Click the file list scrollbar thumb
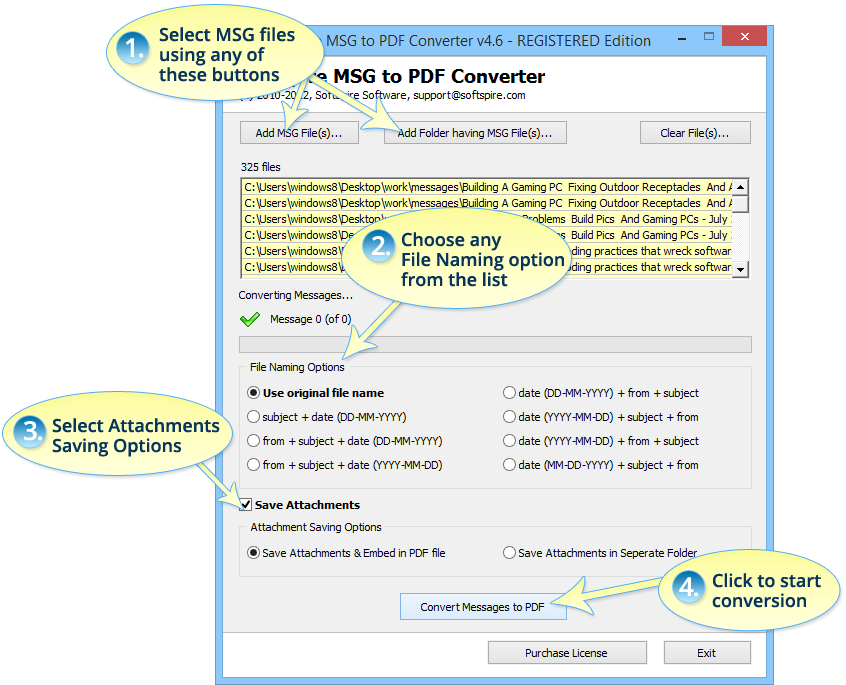846x685 pixels. click(741, 204)
